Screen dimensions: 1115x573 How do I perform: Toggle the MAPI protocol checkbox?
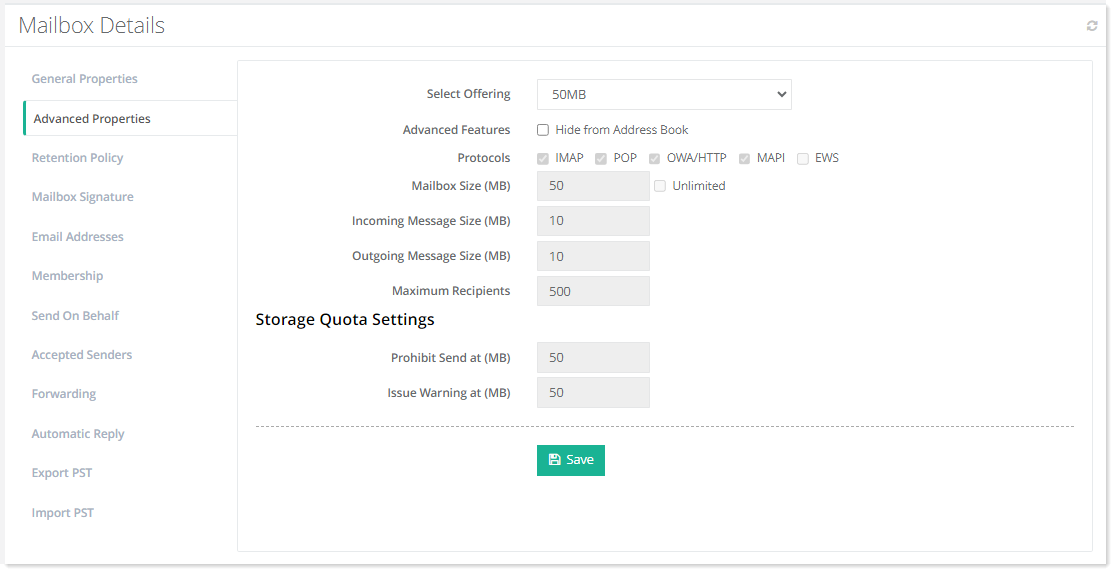[x=745, y=158]
